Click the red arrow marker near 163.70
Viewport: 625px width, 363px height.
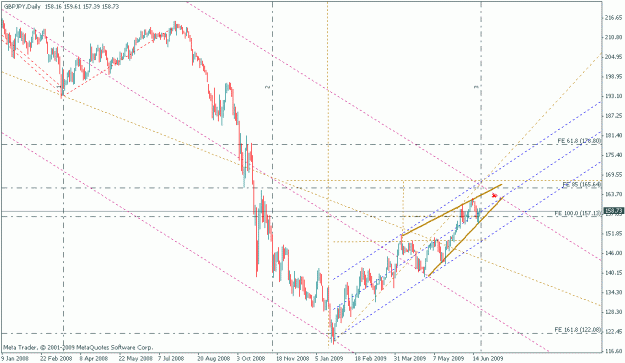click(x=494, y=195)
